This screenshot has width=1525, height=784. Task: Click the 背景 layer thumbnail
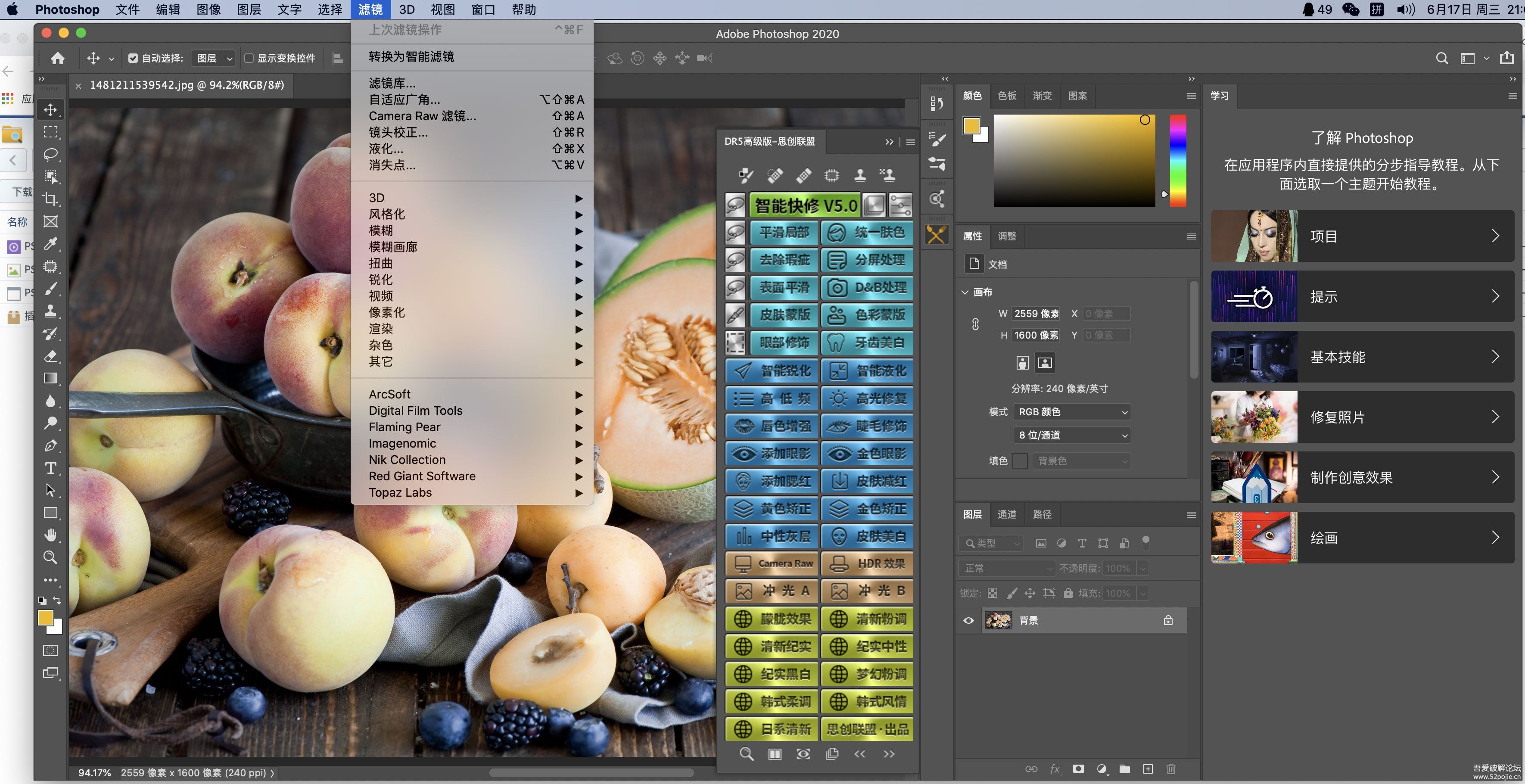[x=998, y=620]
